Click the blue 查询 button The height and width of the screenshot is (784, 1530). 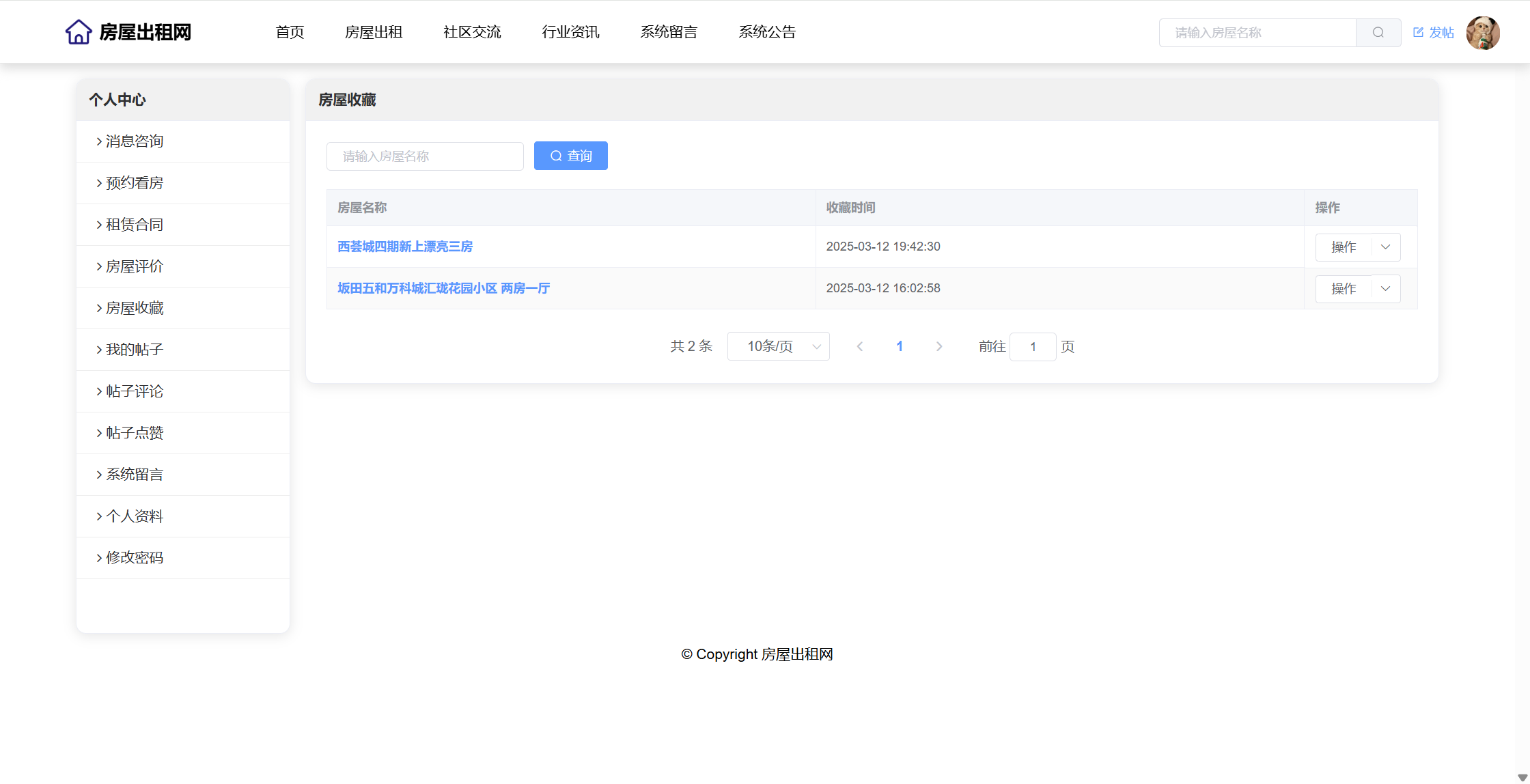570,156
